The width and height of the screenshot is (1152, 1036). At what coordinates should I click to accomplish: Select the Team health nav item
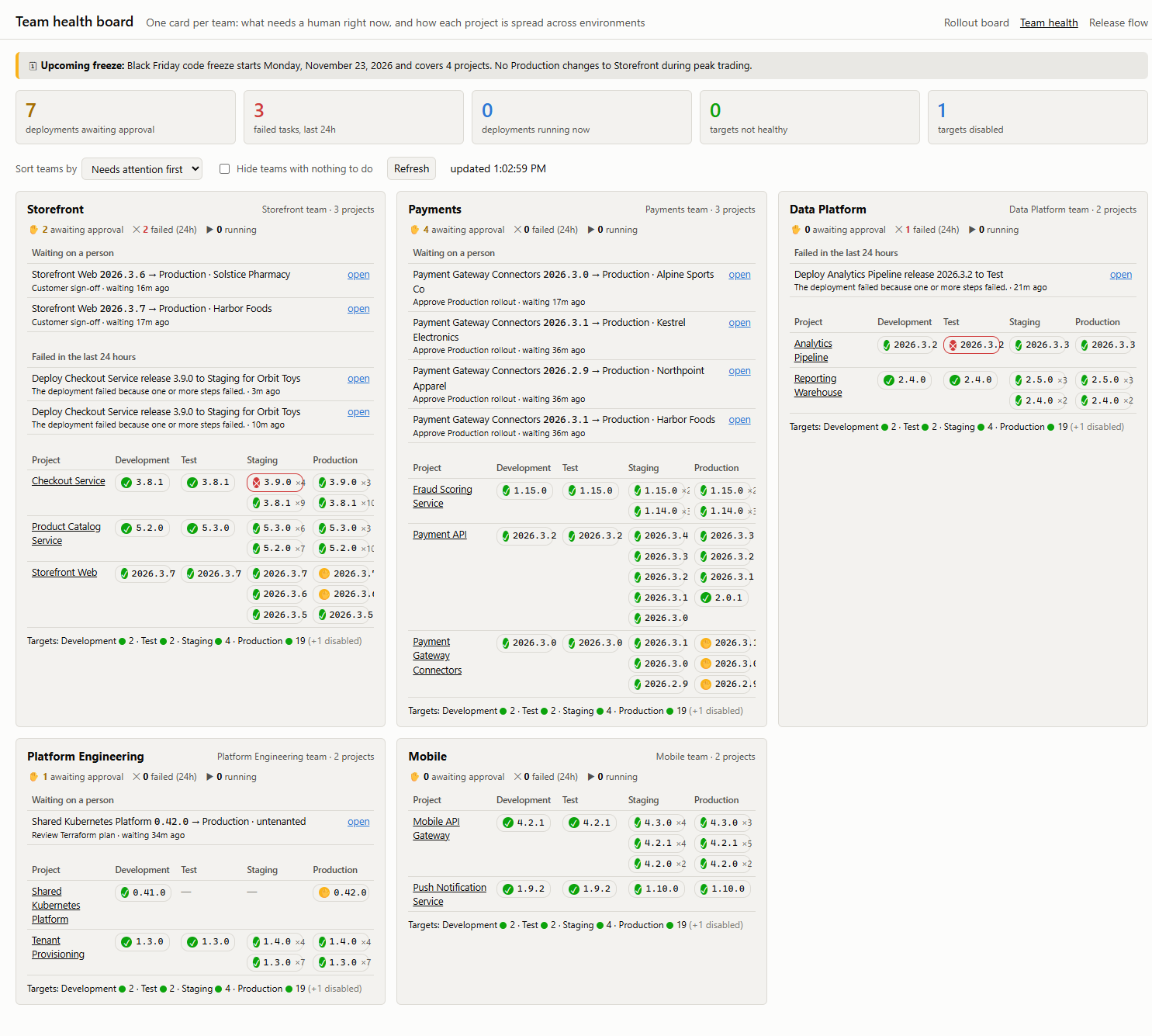tap(1049, 23)
